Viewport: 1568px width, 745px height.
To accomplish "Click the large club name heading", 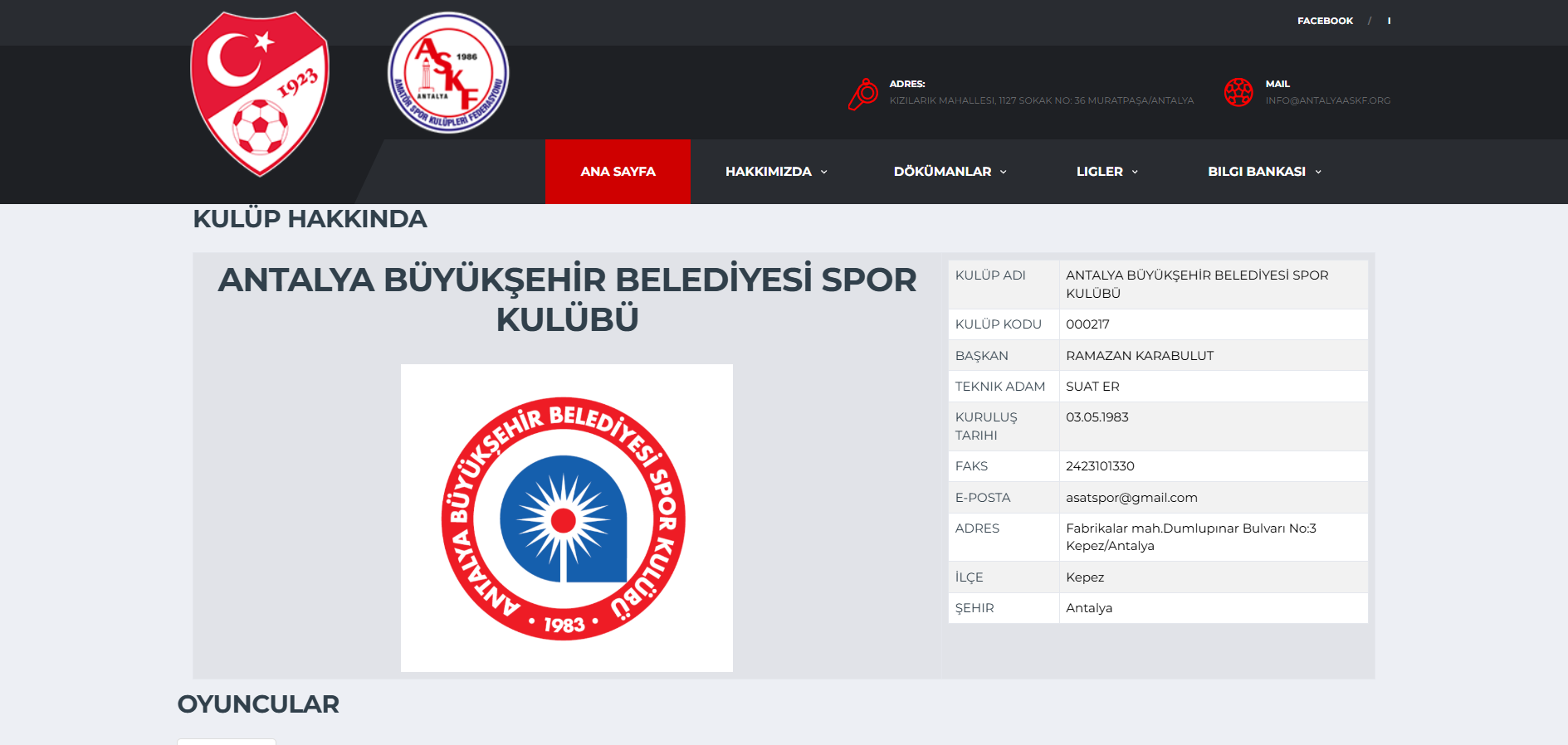I will [567, 299].
